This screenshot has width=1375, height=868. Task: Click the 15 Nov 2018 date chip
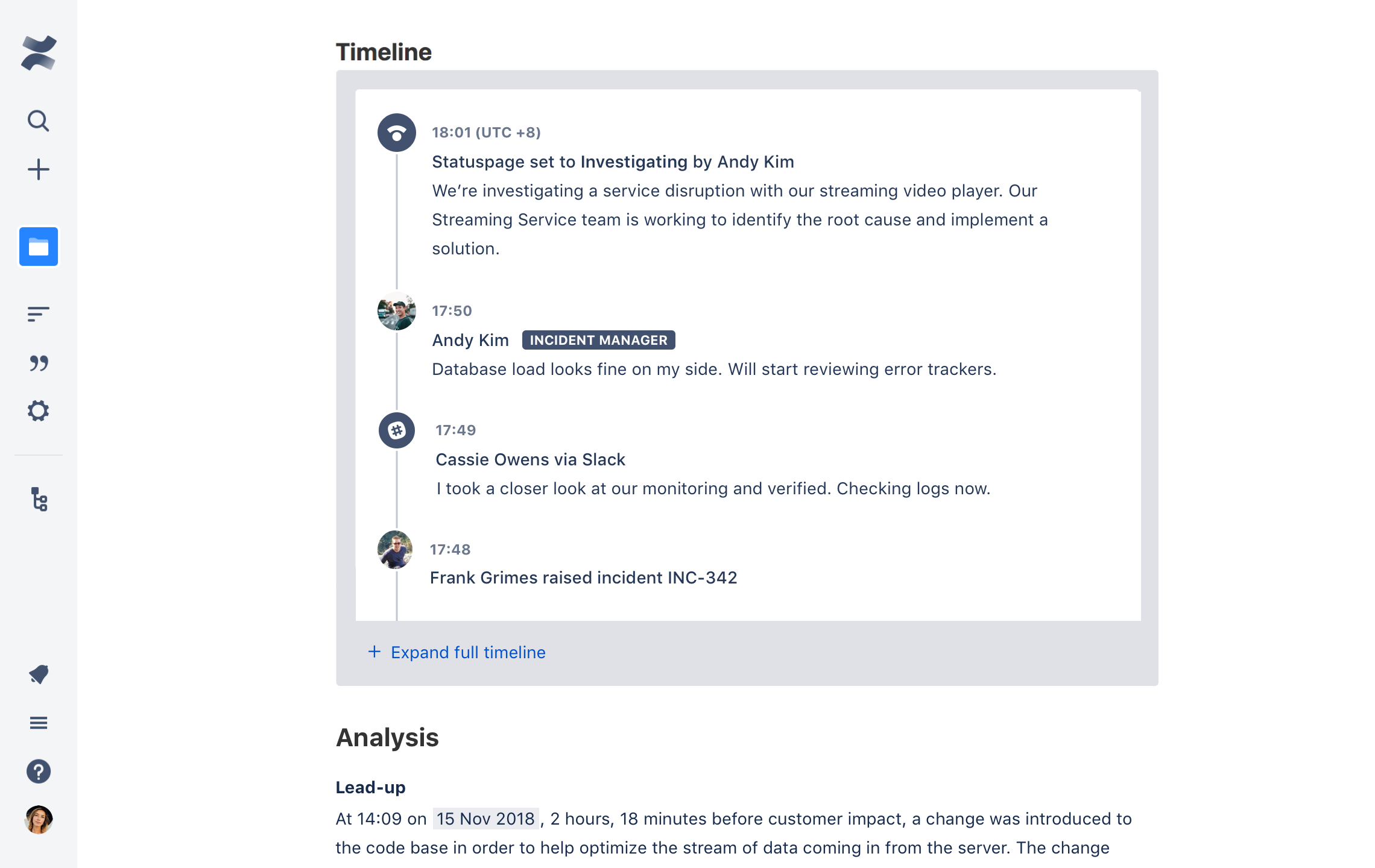point(485,819)
